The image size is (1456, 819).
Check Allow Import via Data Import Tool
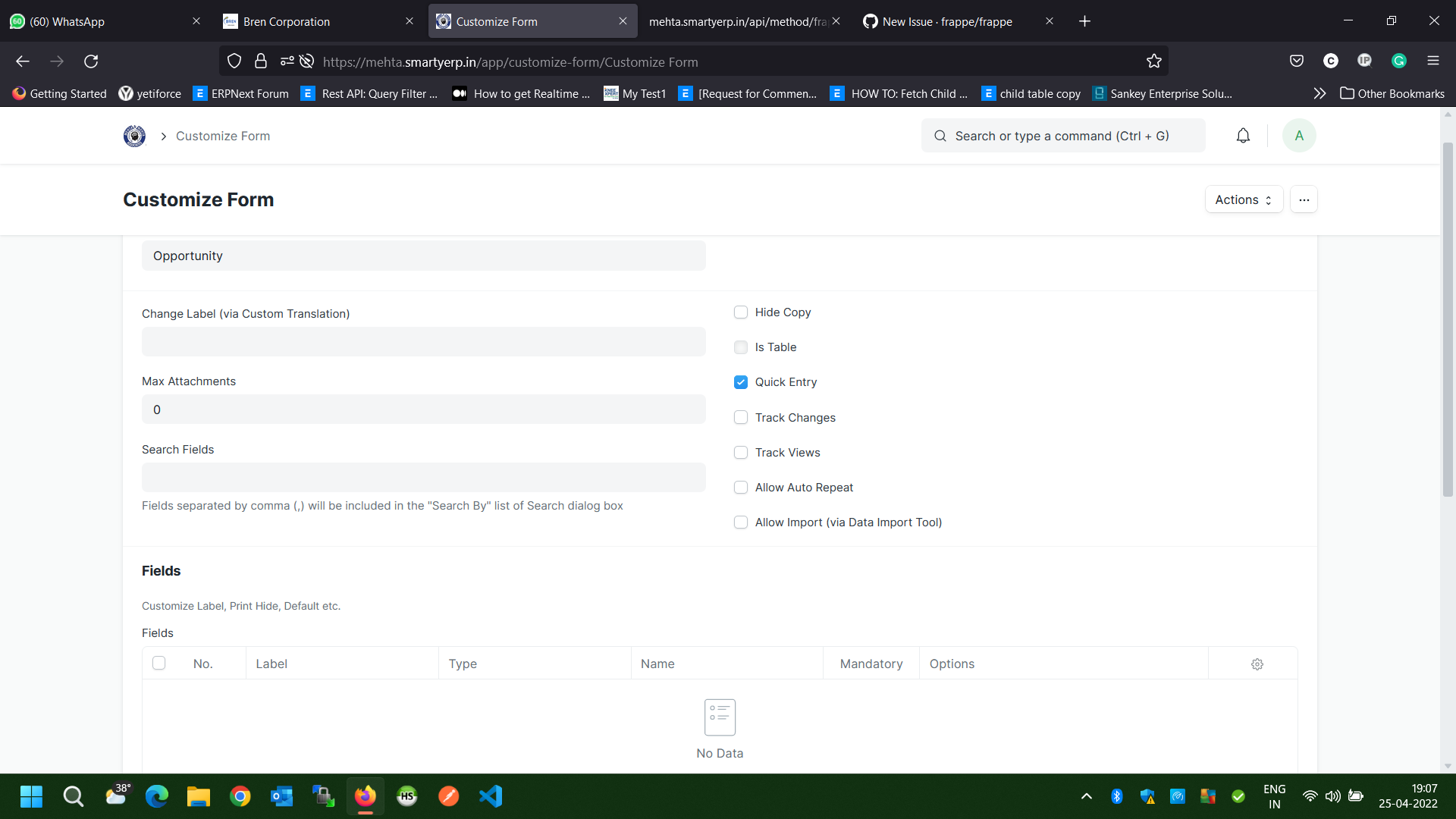pyautogui.click(x=741, y=522)
